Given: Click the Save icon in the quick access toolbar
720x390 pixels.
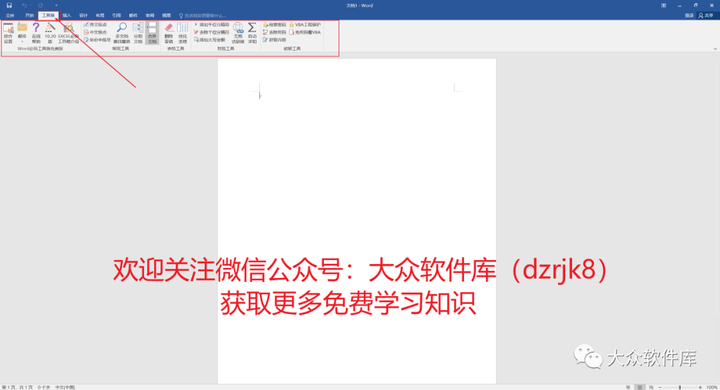Looking at the screenshot, I should tap(9, 6).
